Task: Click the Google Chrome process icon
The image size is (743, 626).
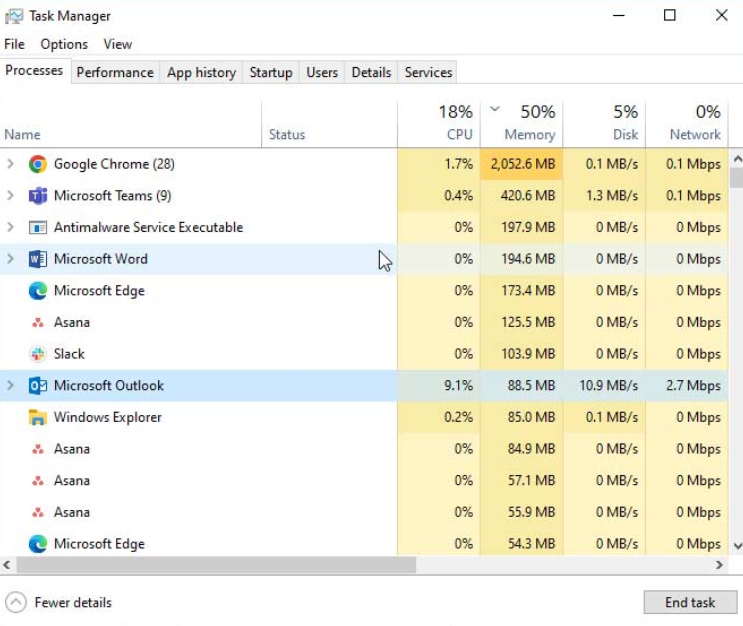Action: click(x=37, y=164)
